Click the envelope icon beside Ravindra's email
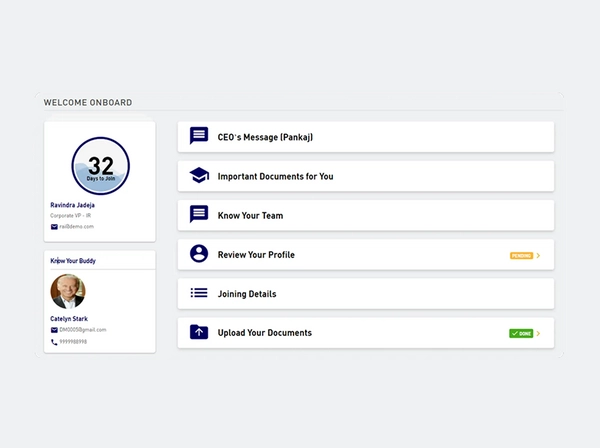The width and height of the screenshot is (600, 448). click(x=54, y=227)
